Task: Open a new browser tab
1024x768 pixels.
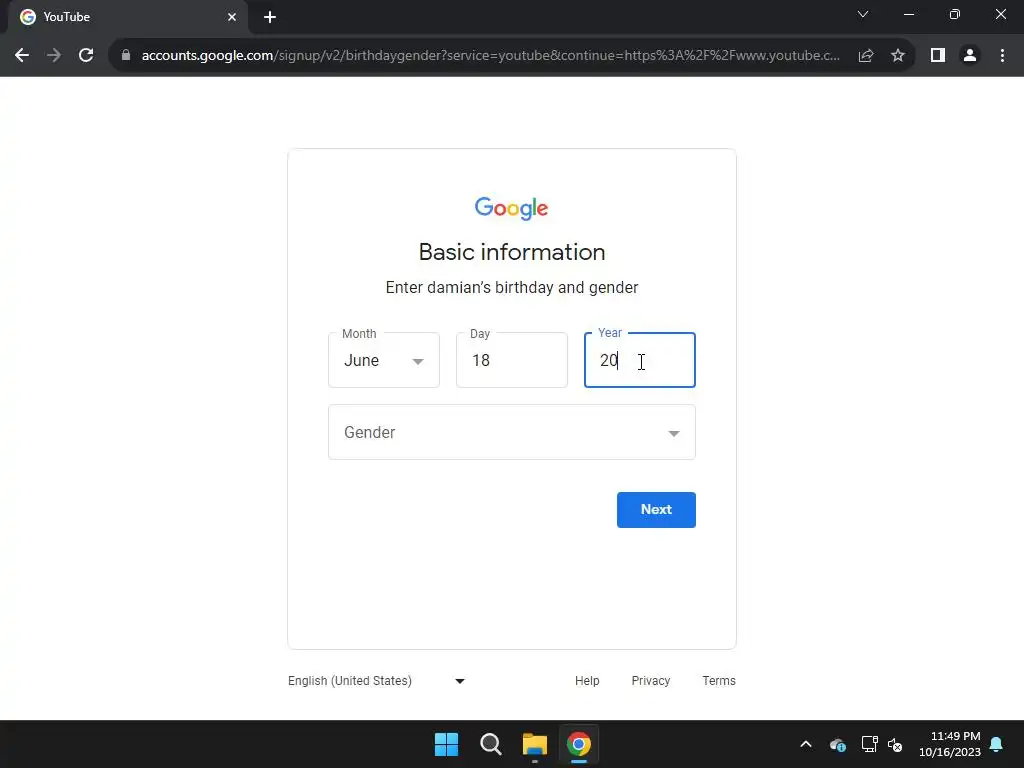Action: click(x=270, y=17)
